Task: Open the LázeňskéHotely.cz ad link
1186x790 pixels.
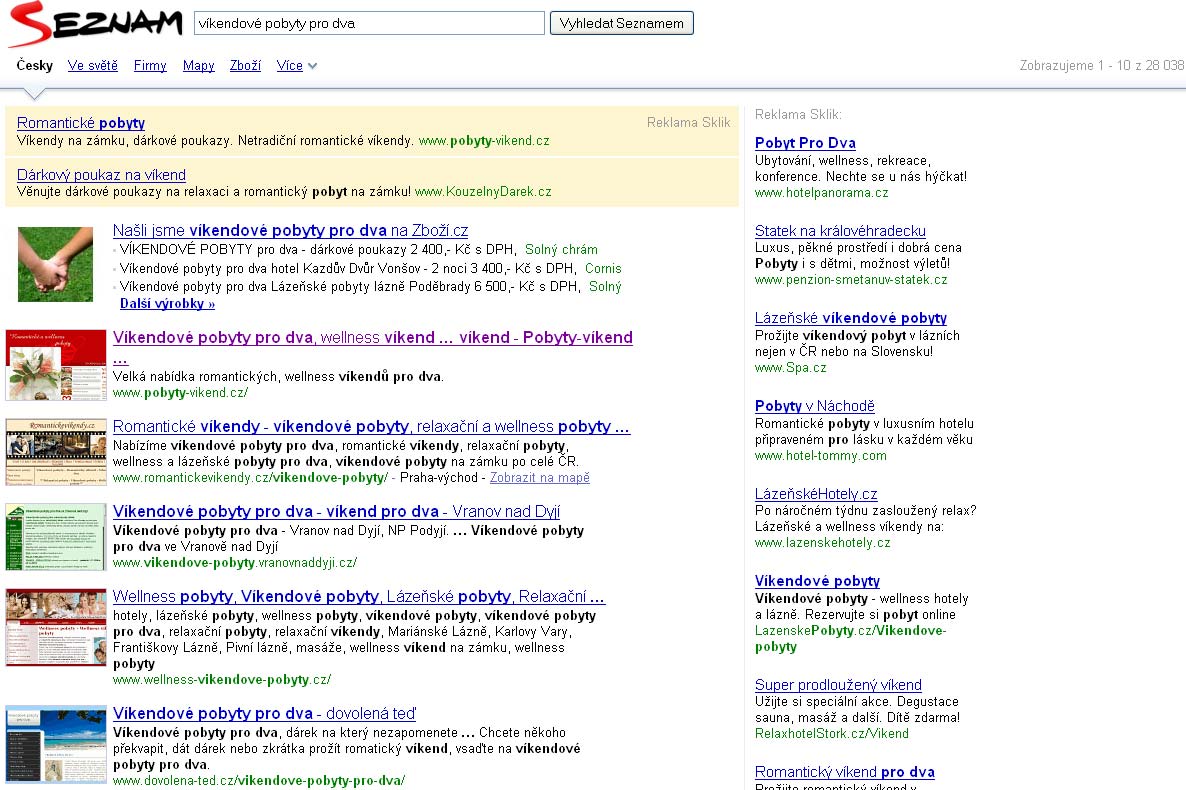Action: click(x=816, y=493)
